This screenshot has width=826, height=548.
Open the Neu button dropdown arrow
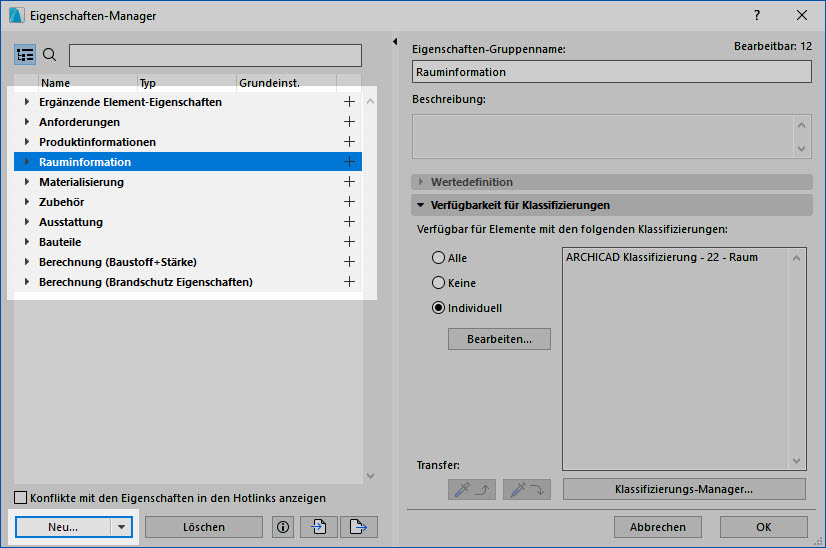click(x=121, y=527)
